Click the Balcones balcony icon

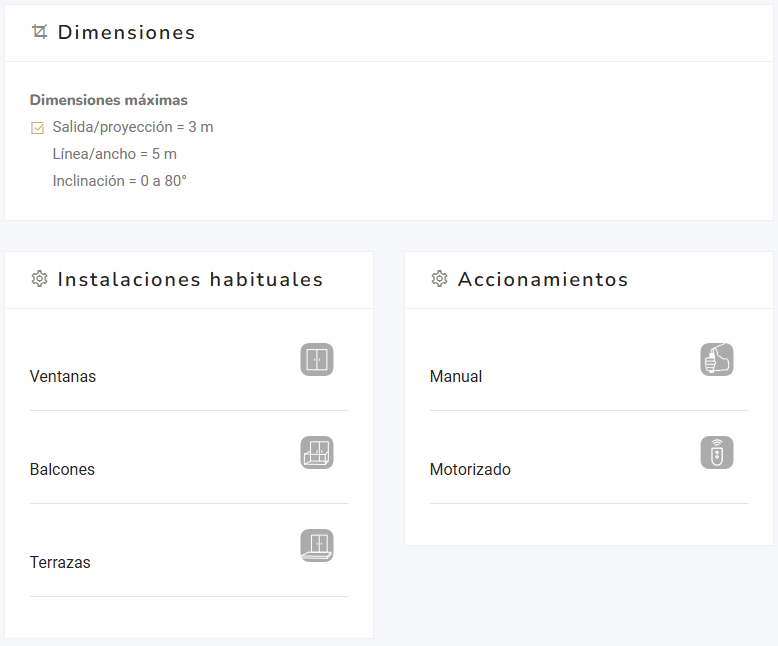pyautogui.click(x=317, y=453)
